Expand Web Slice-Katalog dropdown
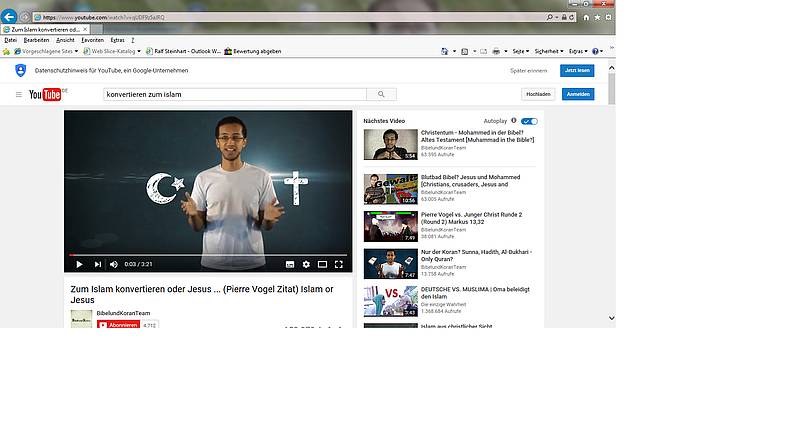Image resolution: width=800 pixels, height=426 pixels. pyautogui.click(x=139, y=51)
